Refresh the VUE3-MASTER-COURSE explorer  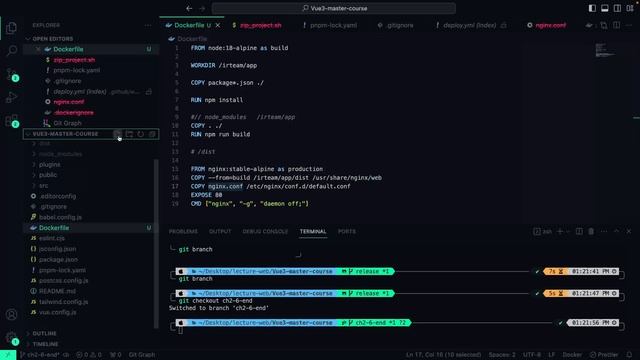point(140,134)
